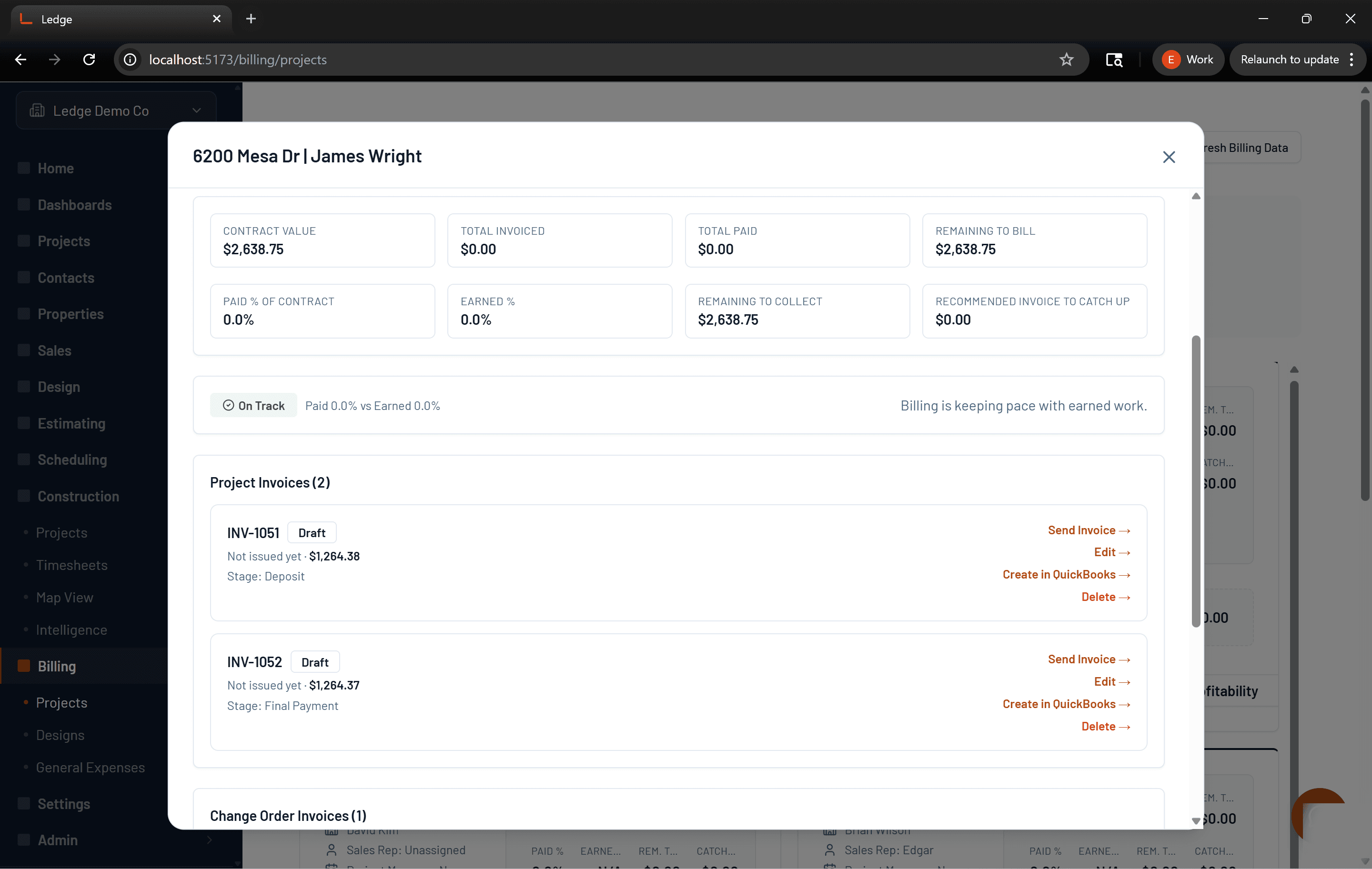The image size is (1372, 869).
Task: Click Relaunch to update
Action: tap(1290, 59)
